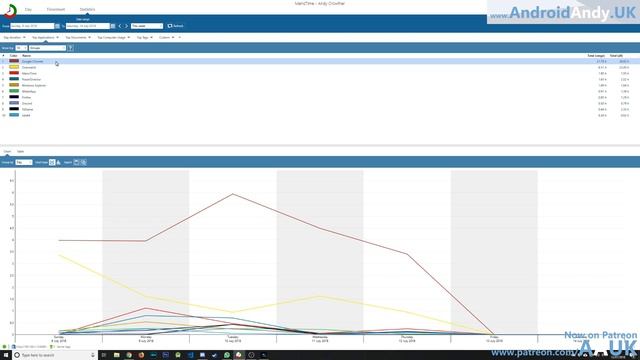640x360 pixels.
Task: Open Top Applications dropdown
Action: [x=45, y=38]
